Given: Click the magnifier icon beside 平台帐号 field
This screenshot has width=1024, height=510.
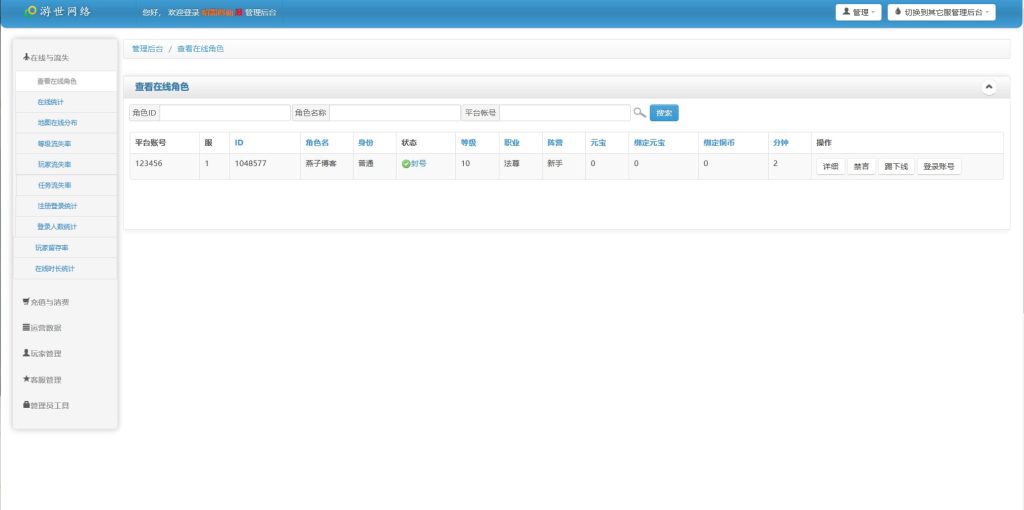Looking at the screenshot, I should click(640, 113).
